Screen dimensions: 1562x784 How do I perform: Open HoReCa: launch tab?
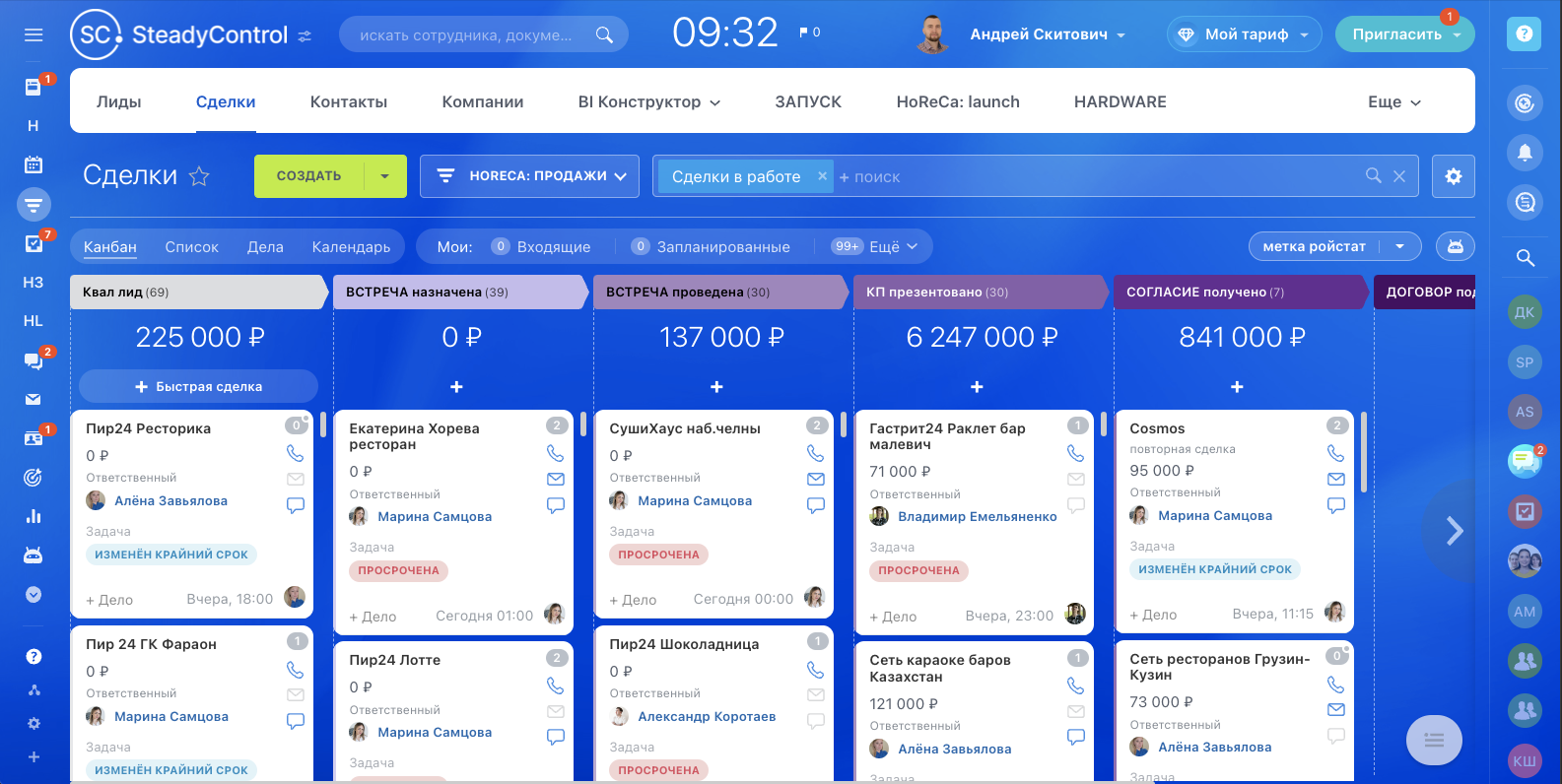point(958,101)
